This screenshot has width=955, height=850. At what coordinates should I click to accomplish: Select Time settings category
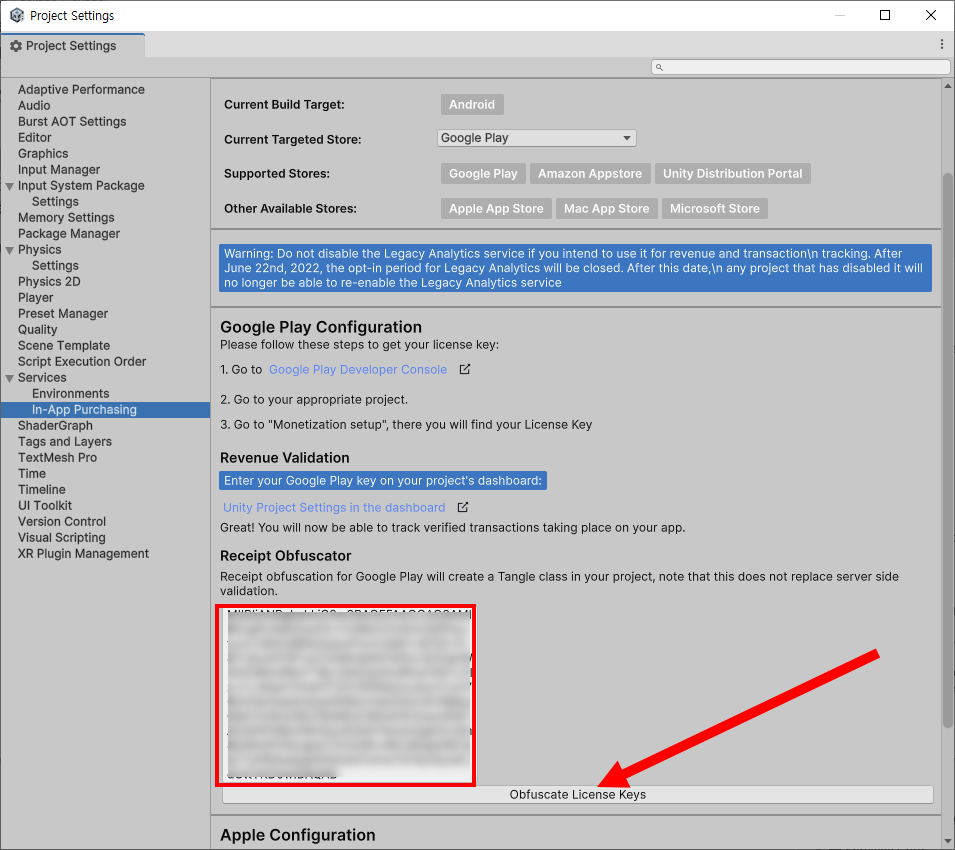[32, 474]
